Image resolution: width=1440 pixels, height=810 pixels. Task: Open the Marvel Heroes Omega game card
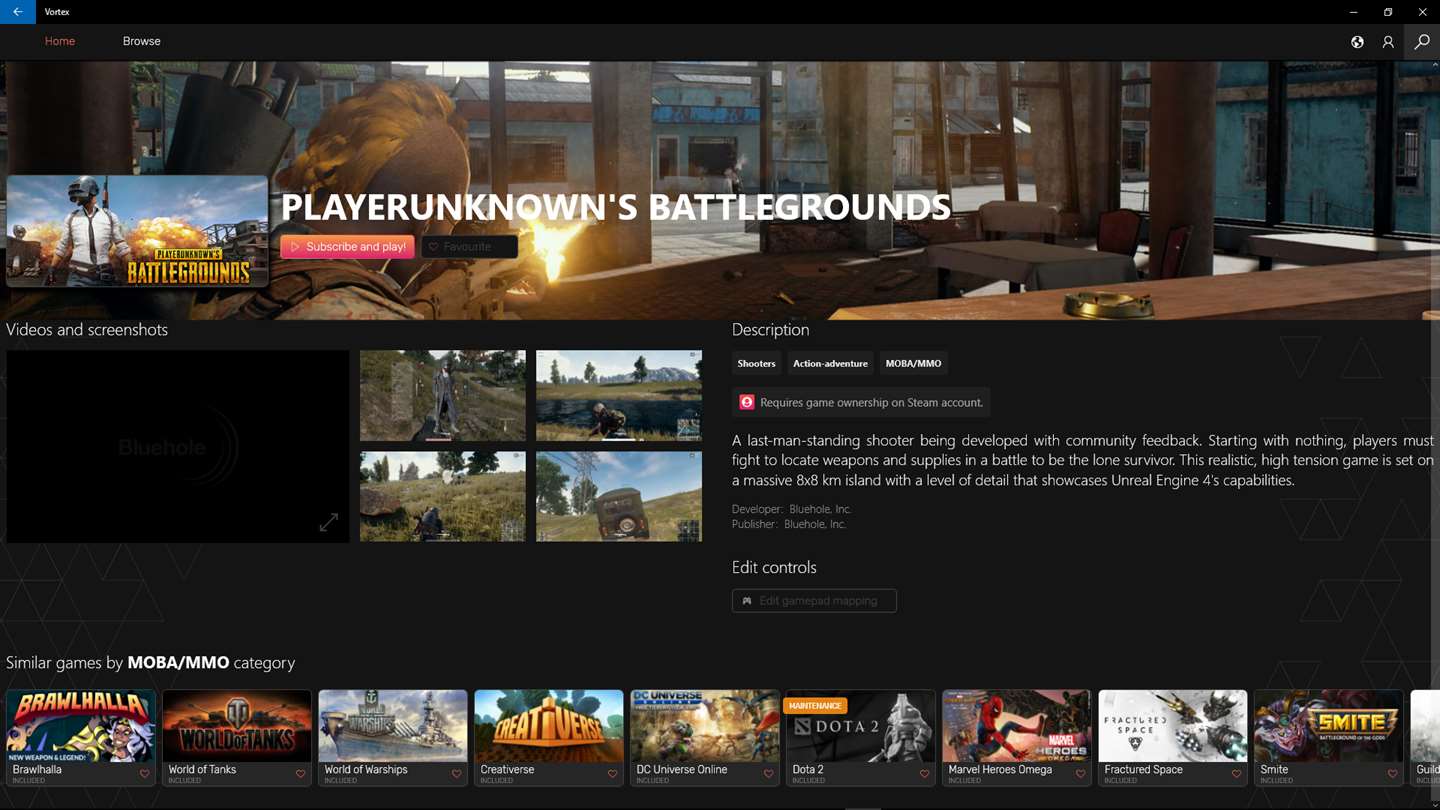point(1017,737)
